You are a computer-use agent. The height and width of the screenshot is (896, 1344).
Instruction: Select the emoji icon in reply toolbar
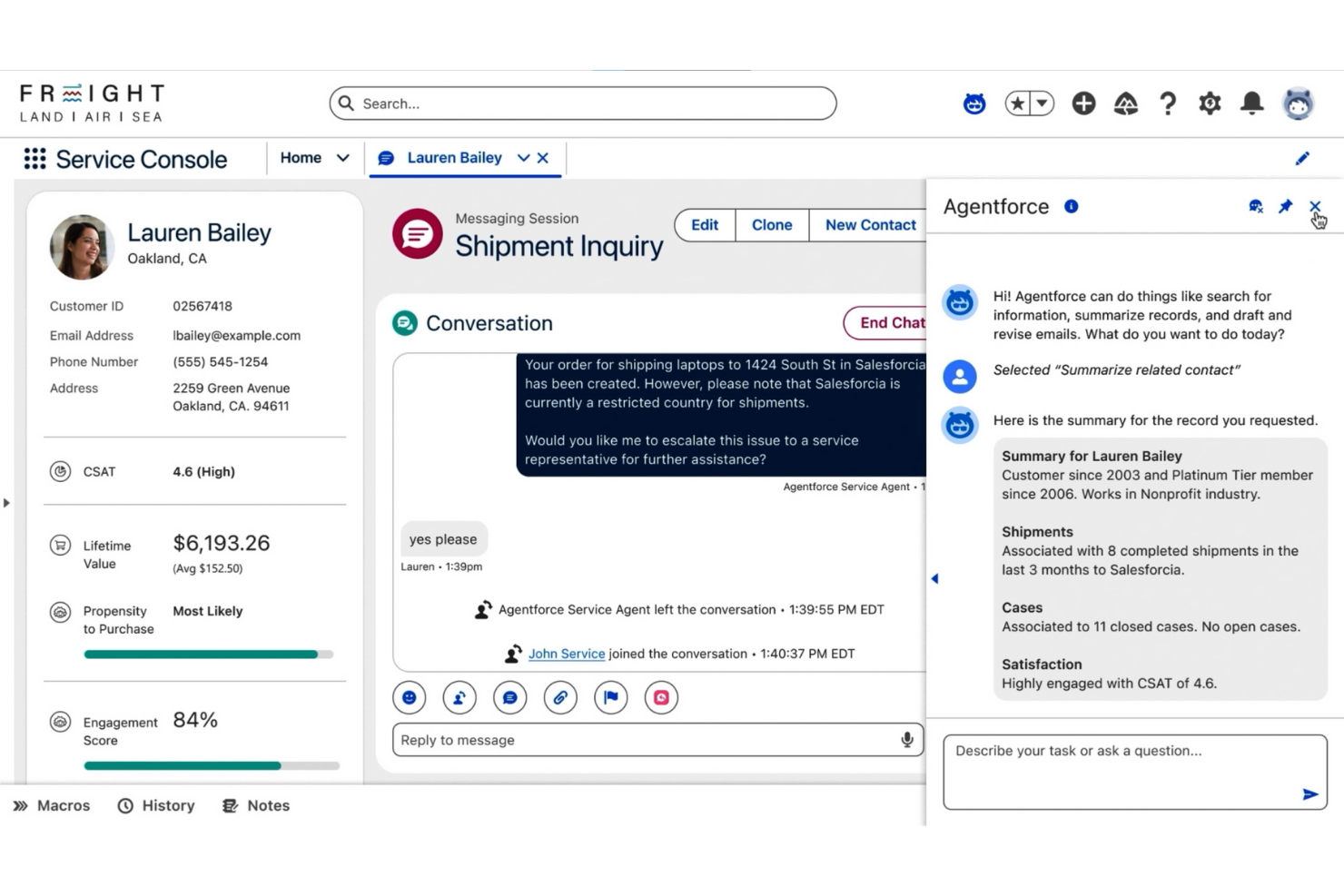pos(409,697)
